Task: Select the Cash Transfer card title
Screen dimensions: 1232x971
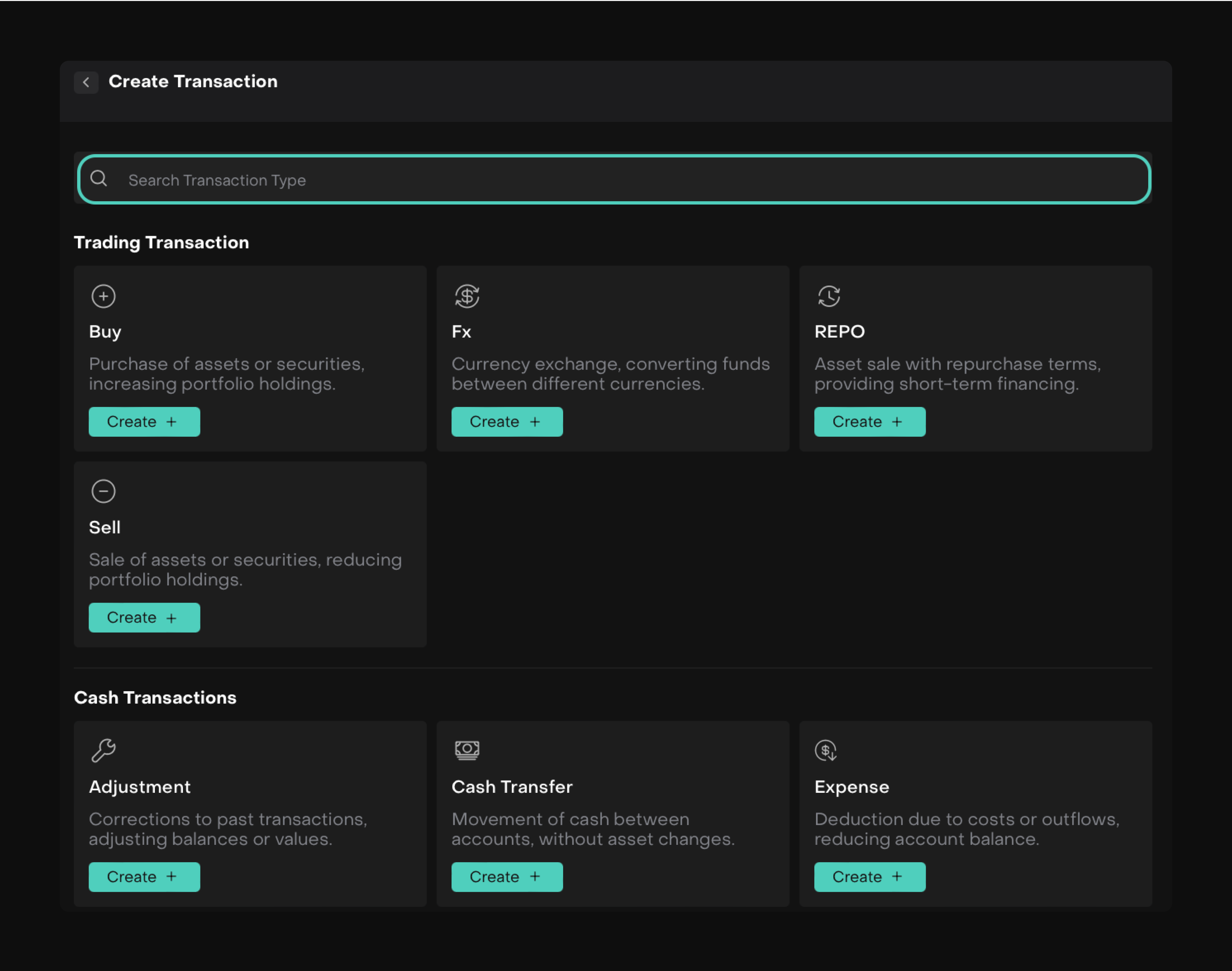Action: 512,787
